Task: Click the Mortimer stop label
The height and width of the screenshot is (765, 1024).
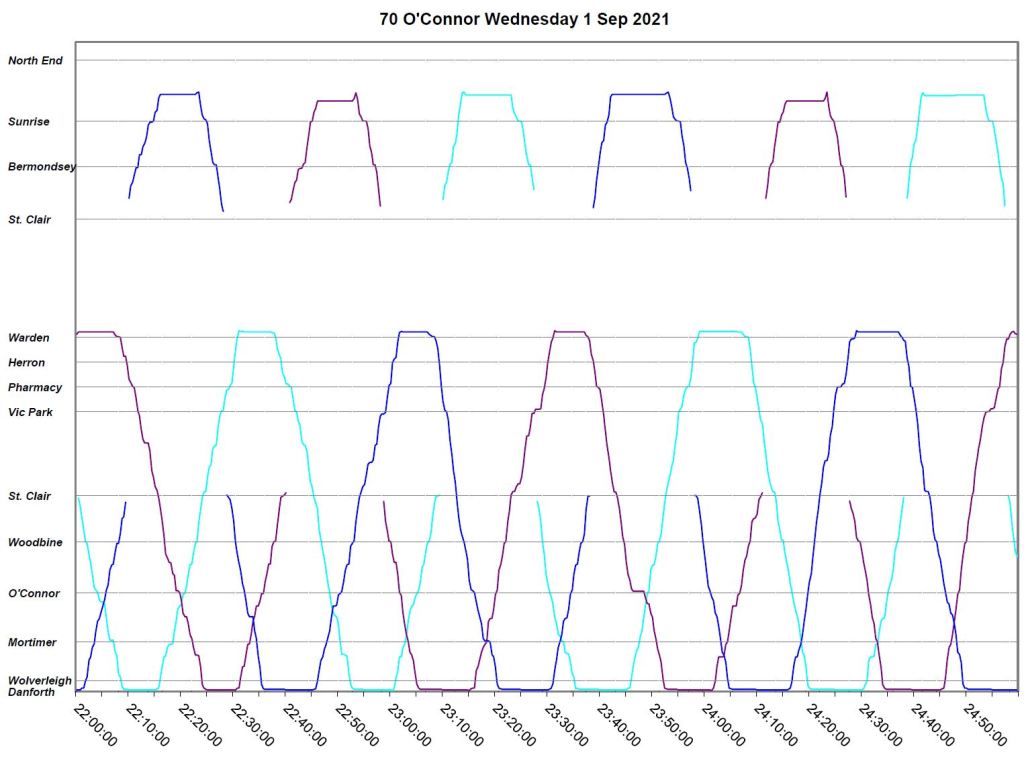Action: coord(33,643)
